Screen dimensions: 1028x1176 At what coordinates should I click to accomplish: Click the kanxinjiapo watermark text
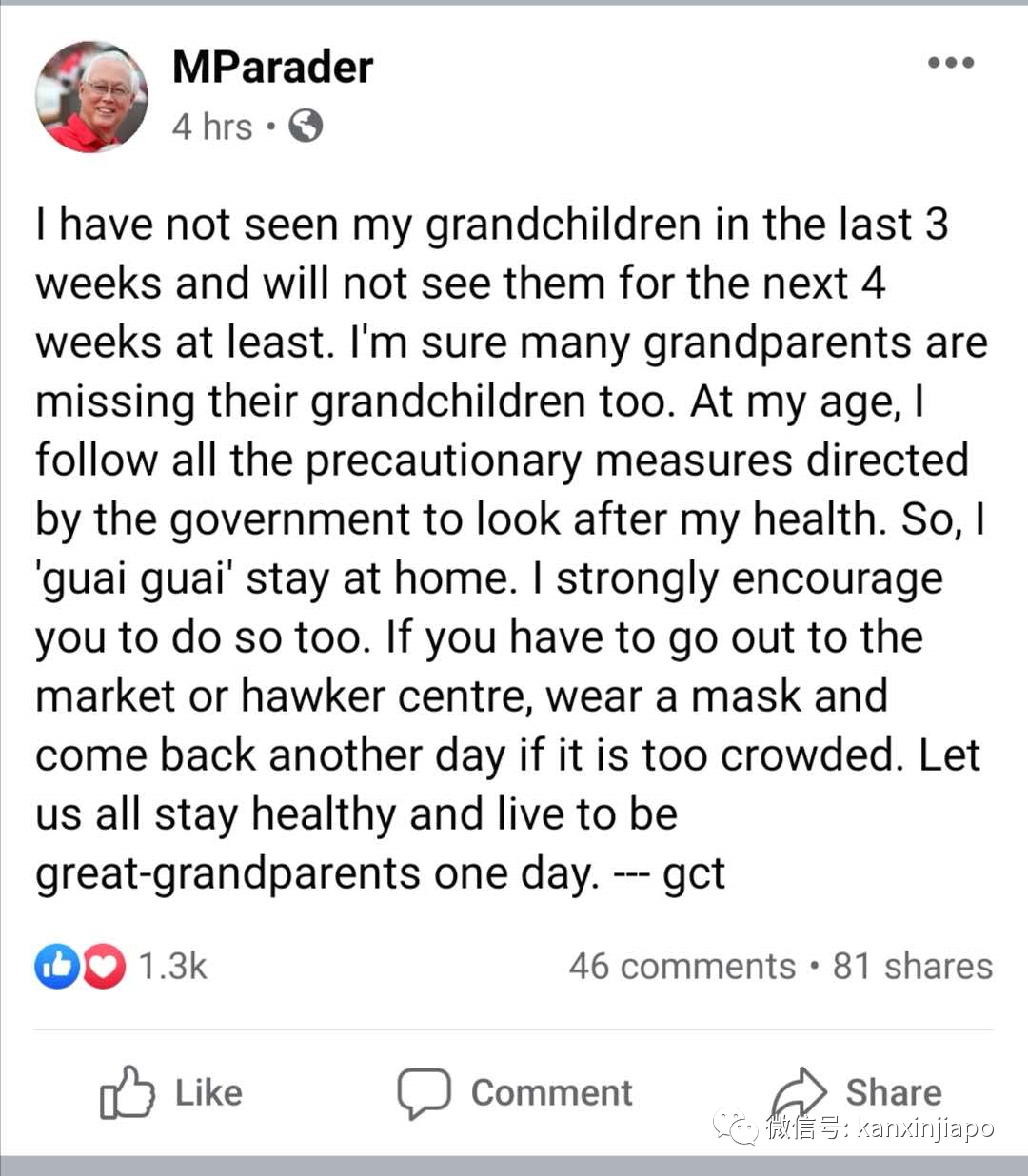pyautogui.click(x=924, y=1129)
